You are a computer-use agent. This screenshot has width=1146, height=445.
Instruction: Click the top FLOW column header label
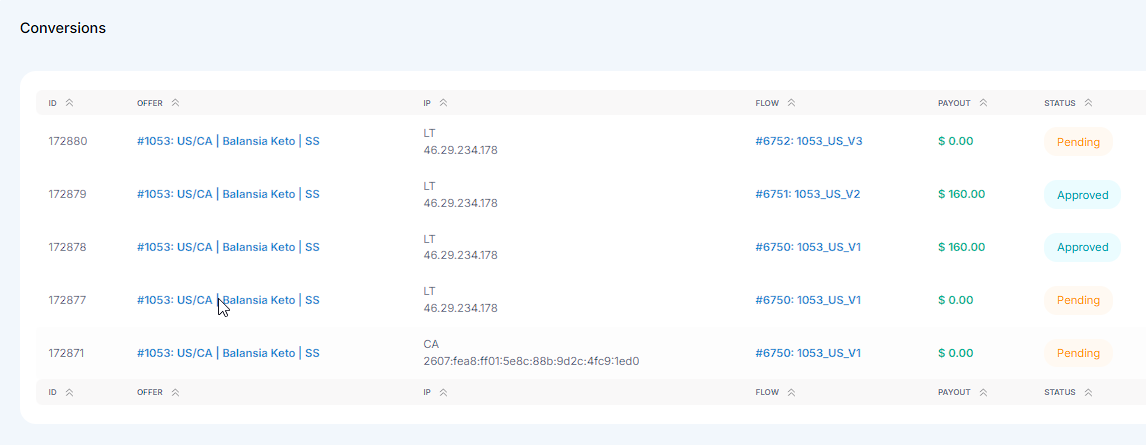point(767,103)
